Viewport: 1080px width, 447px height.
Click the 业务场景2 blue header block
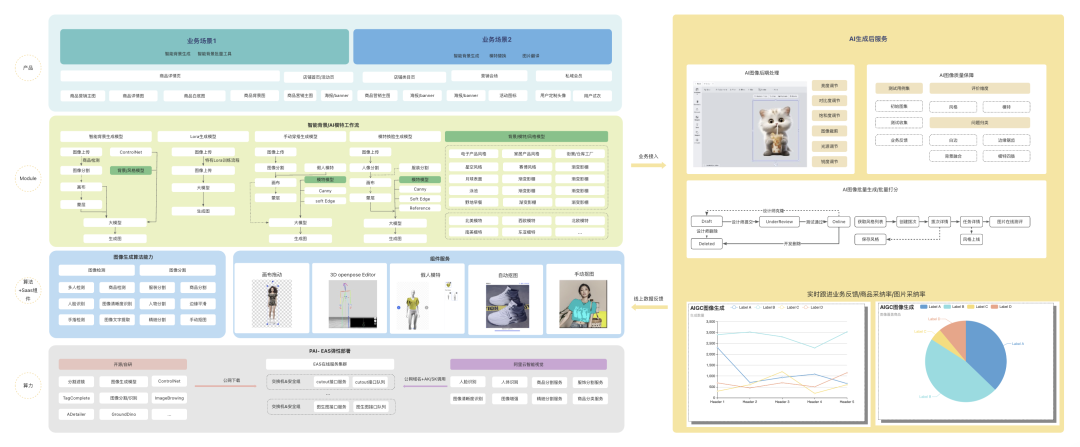tap(482, 46)
